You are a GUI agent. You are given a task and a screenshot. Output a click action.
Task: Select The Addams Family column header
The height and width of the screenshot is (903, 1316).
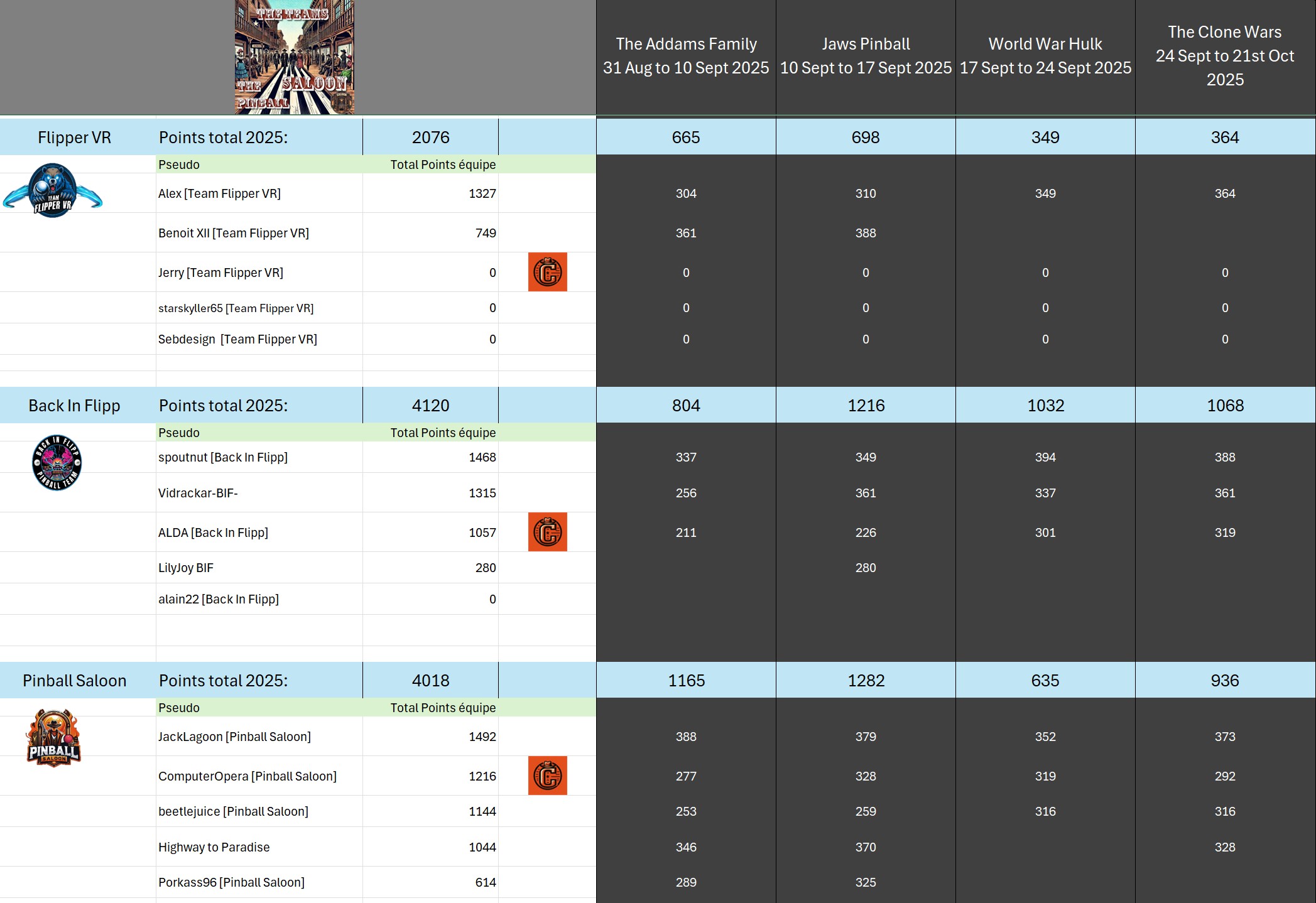[x=686, y=57]
